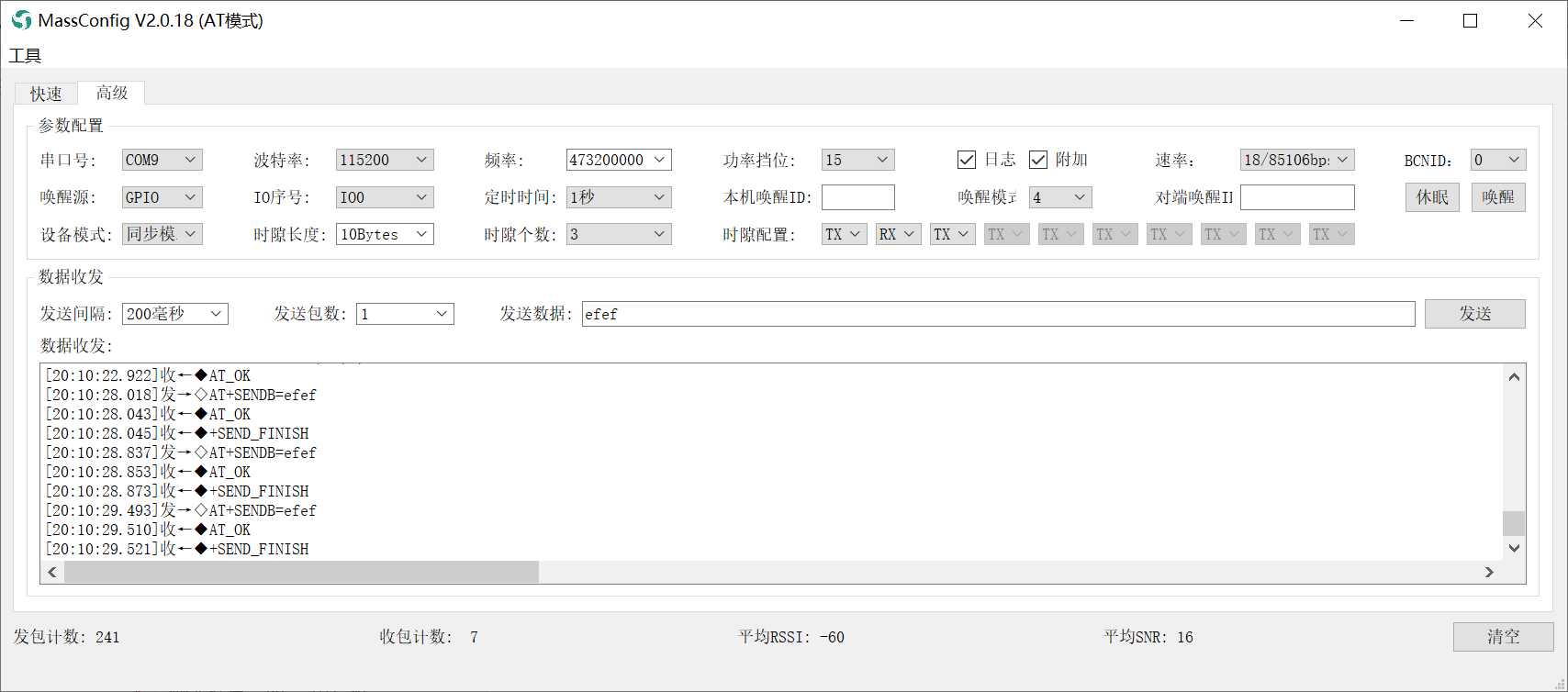Select log line timestamped 20:10:28.043
The height and width of the screenshot is (692, 1568).
point(148,414)
